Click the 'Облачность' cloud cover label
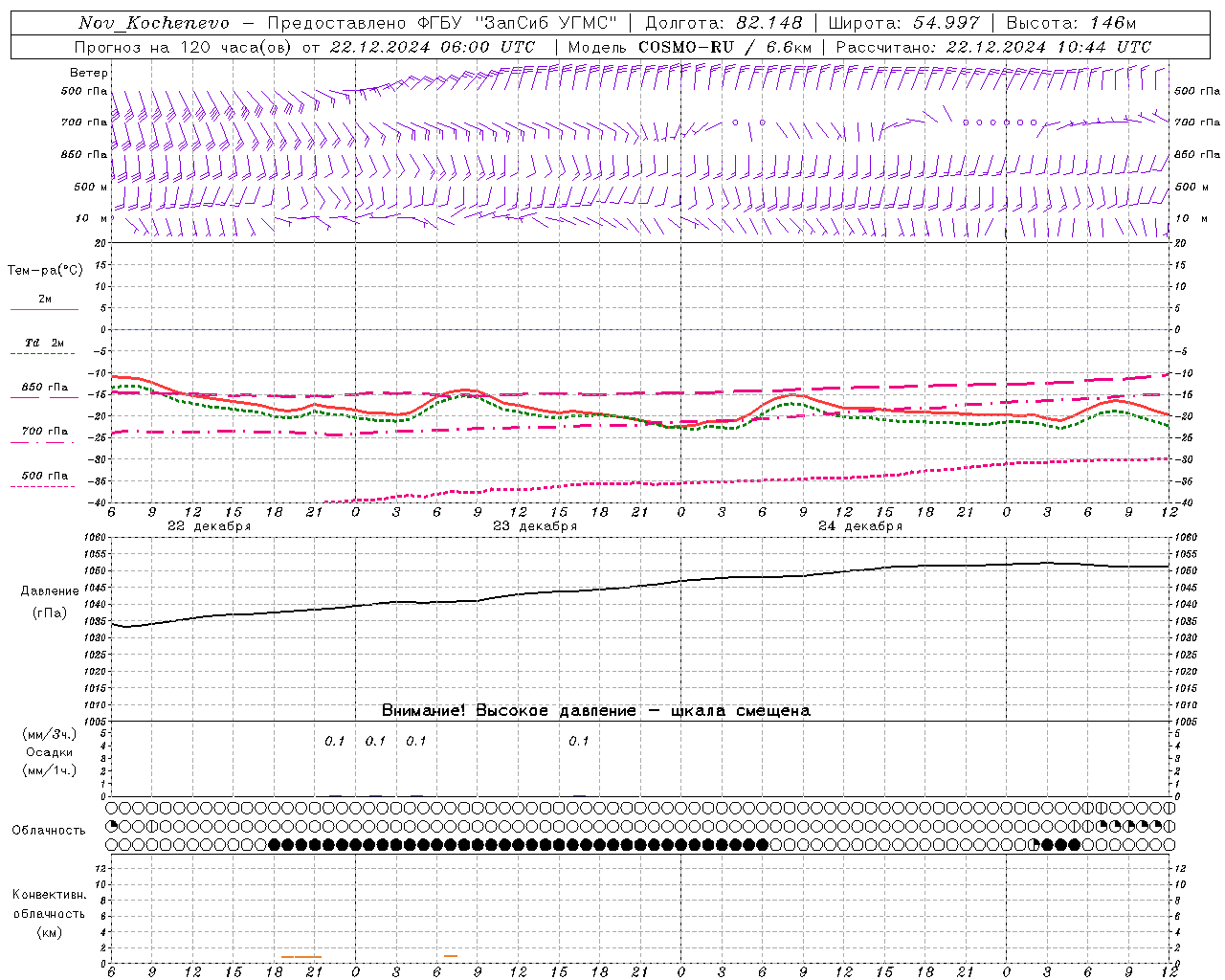The height and width of the screenshot is (980, 1225). pyautogui.click(x=49, y=831)
